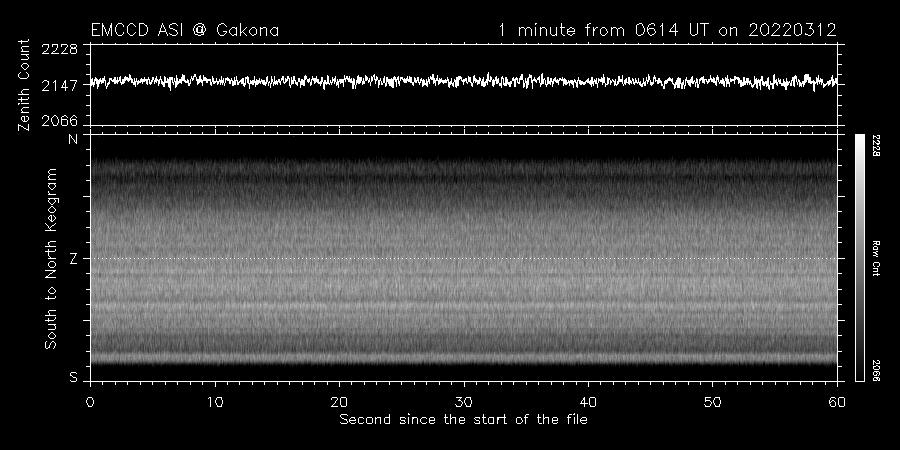Click the '1 minute from 0614 UT on 20220312' header
The image size is (900, 450).
(x=668, y=30)
